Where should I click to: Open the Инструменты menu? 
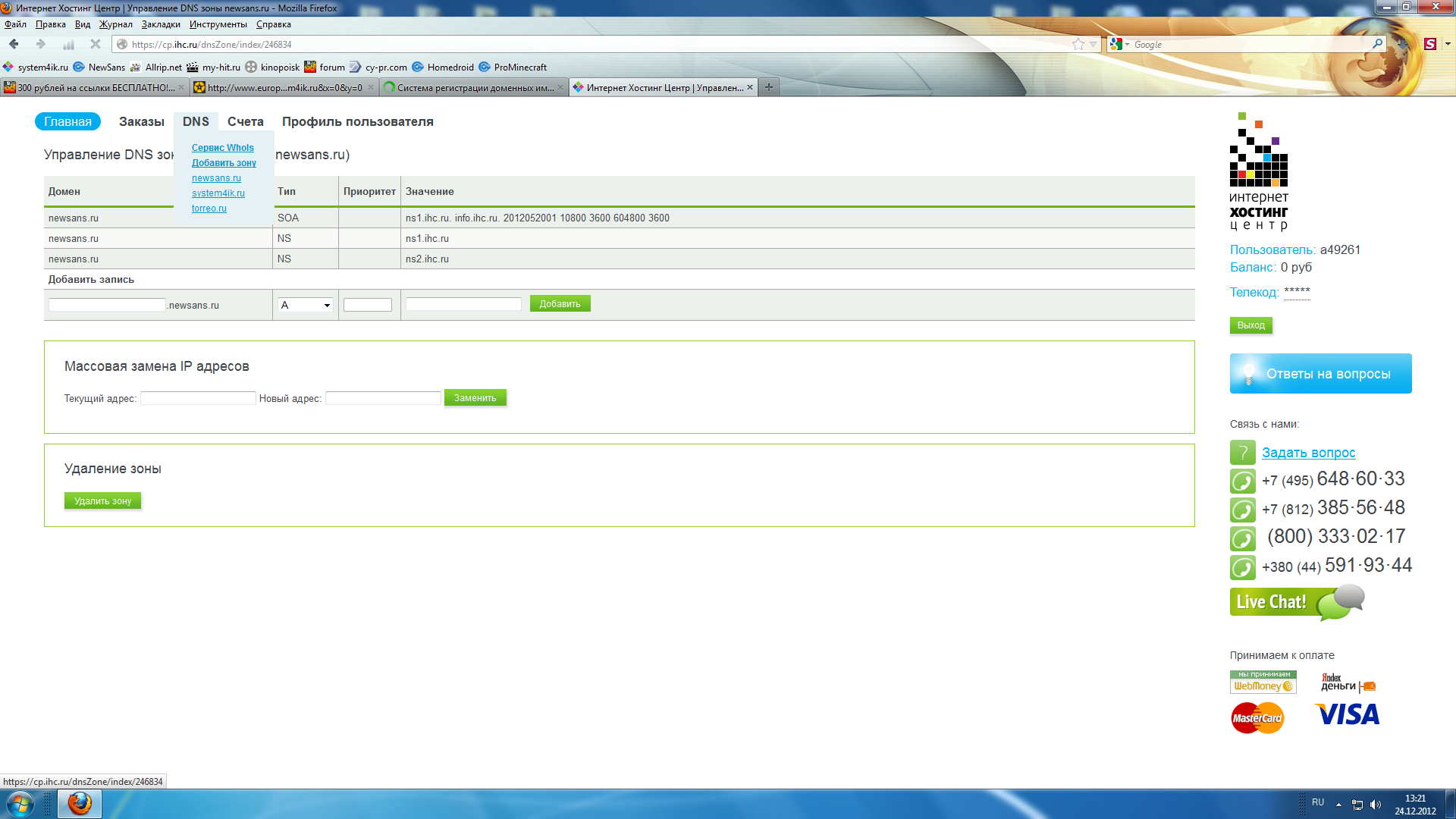(218, 24)
